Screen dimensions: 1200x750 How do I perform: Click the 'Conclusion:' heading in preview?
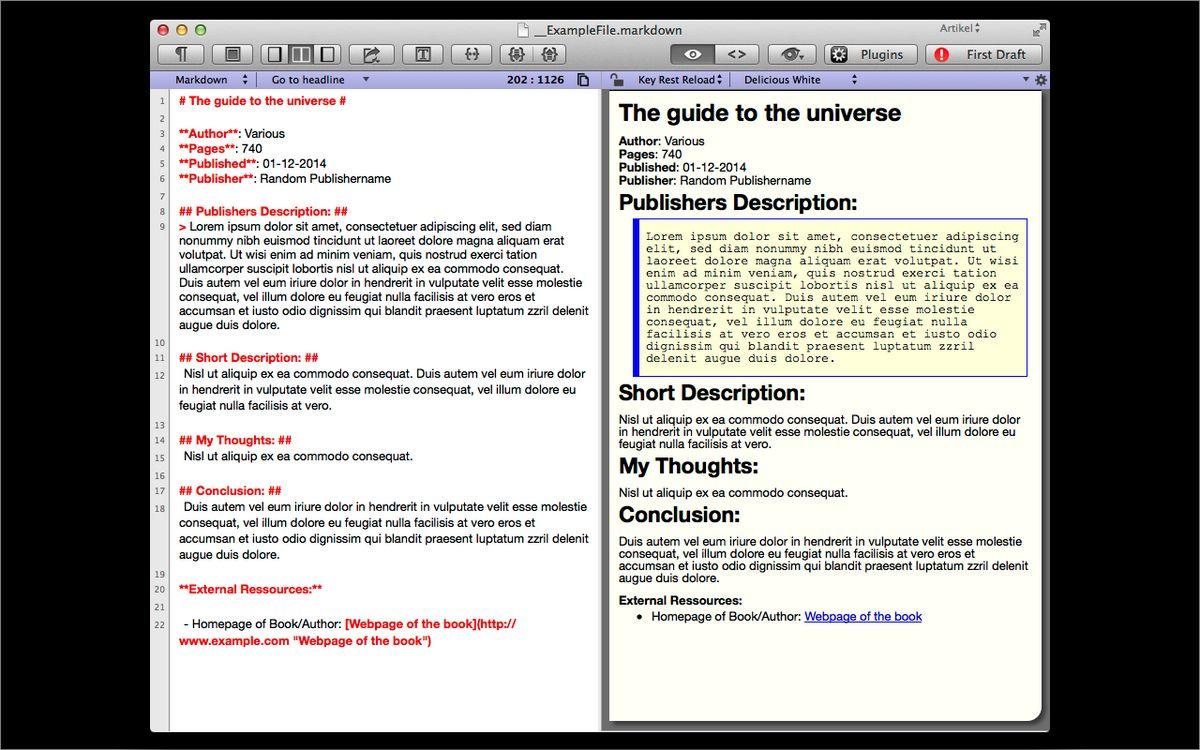[x=680, y=515]
